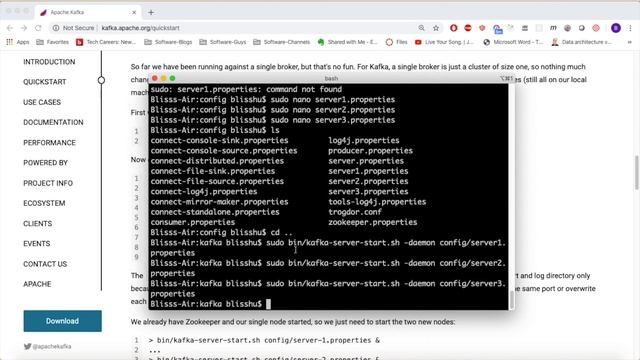Open PERFORMANCE sidebar item
Viewport: 640px width, 360px height.
click(49, 143)
